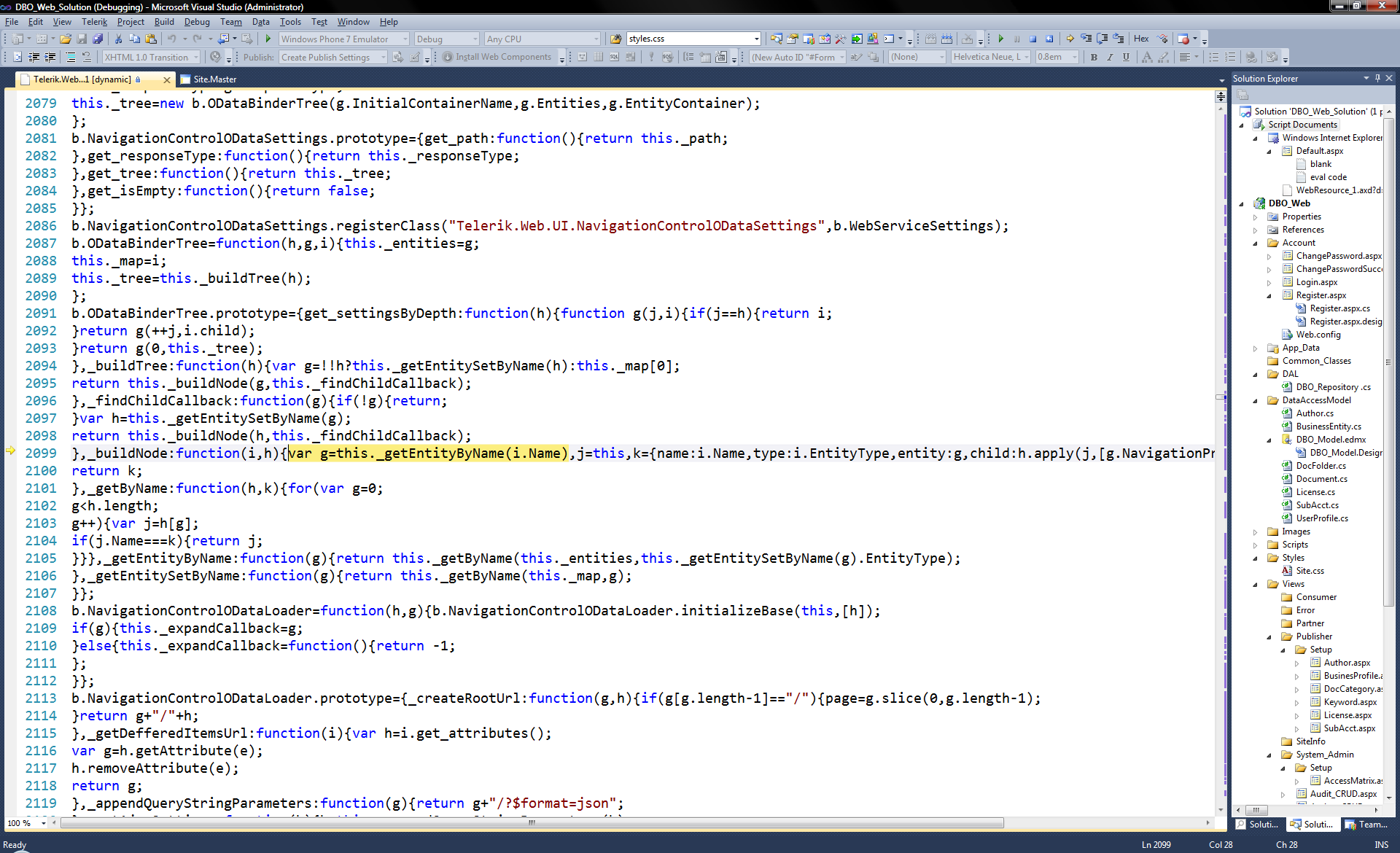This screenshot has height=853, width=1400.
Task: Click the Open File toolbar icon
Action: coord(66,39)
